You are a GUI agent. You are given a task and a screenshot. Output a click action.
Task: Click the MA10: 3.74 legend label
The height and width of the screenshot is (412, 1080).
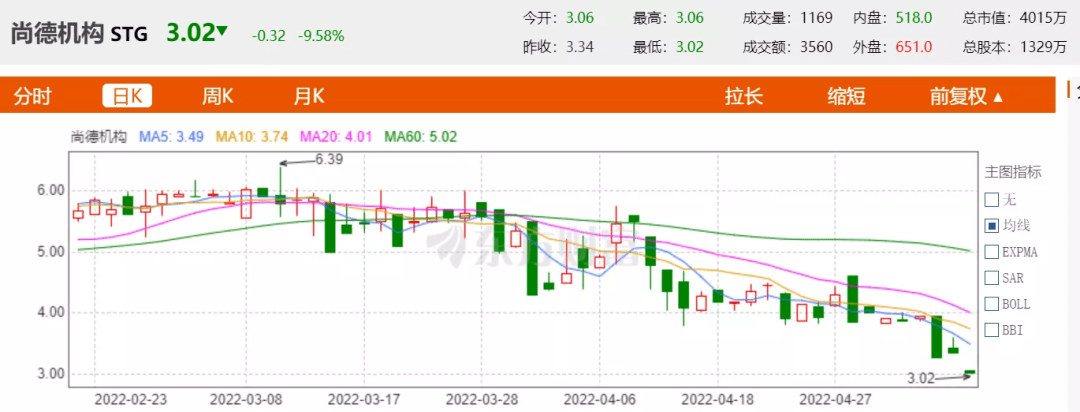(251, 136)
